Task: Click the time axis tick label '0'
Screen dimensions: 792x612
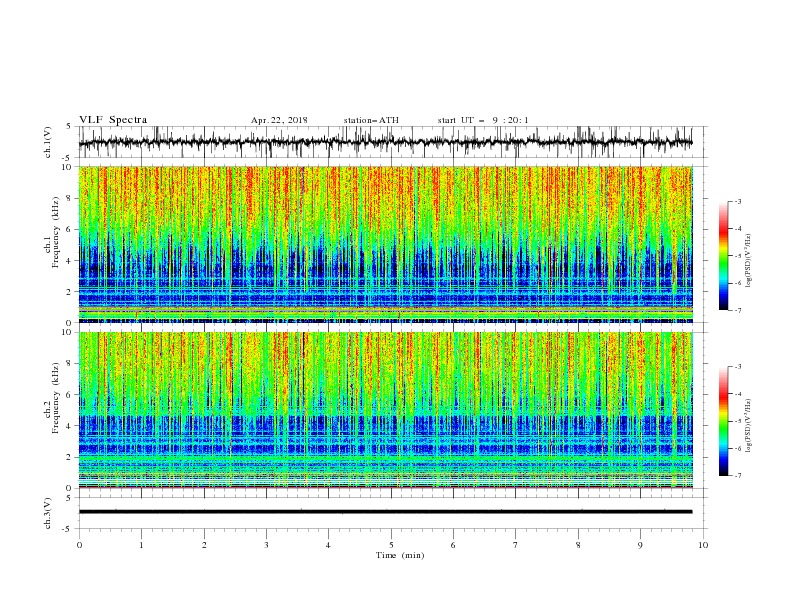Action: (79, 545)
